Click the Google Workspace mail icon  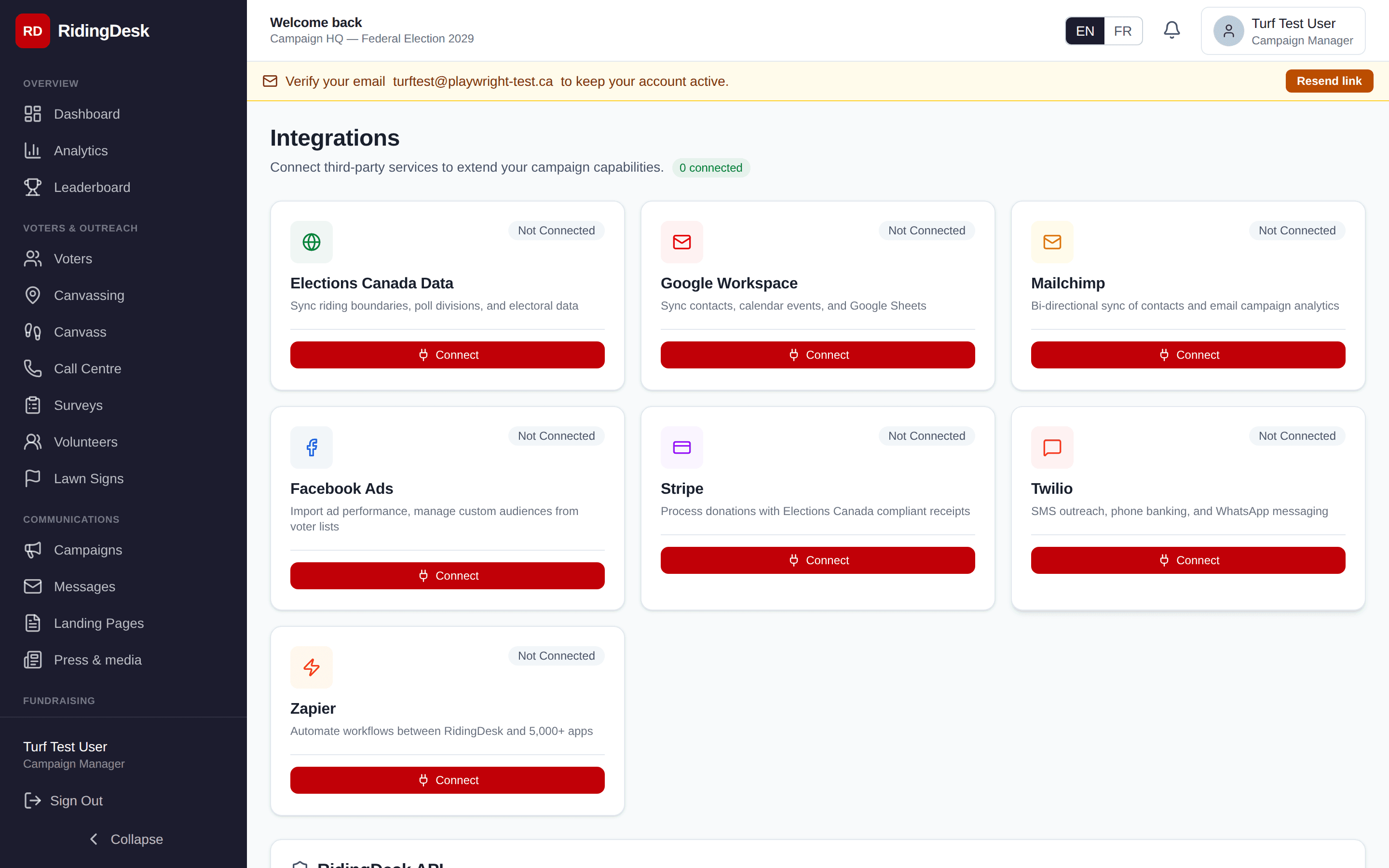point(682,242)
